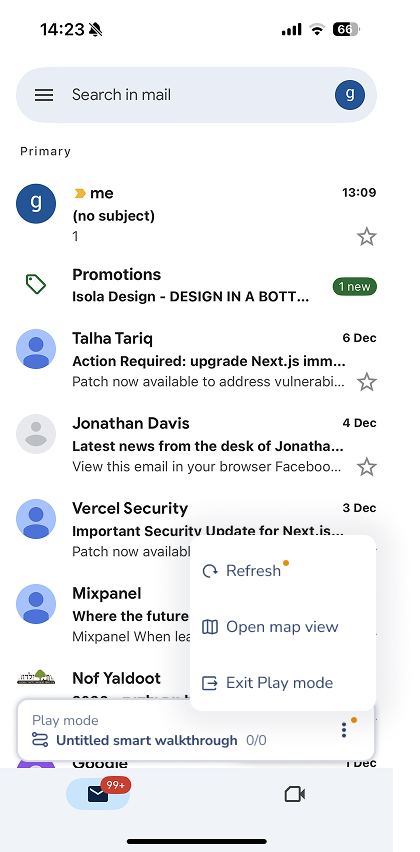The height and width of the screenshot is (852, 420).
Task: Star the Talha Tariq email
Action: click(x=367, y=383)
